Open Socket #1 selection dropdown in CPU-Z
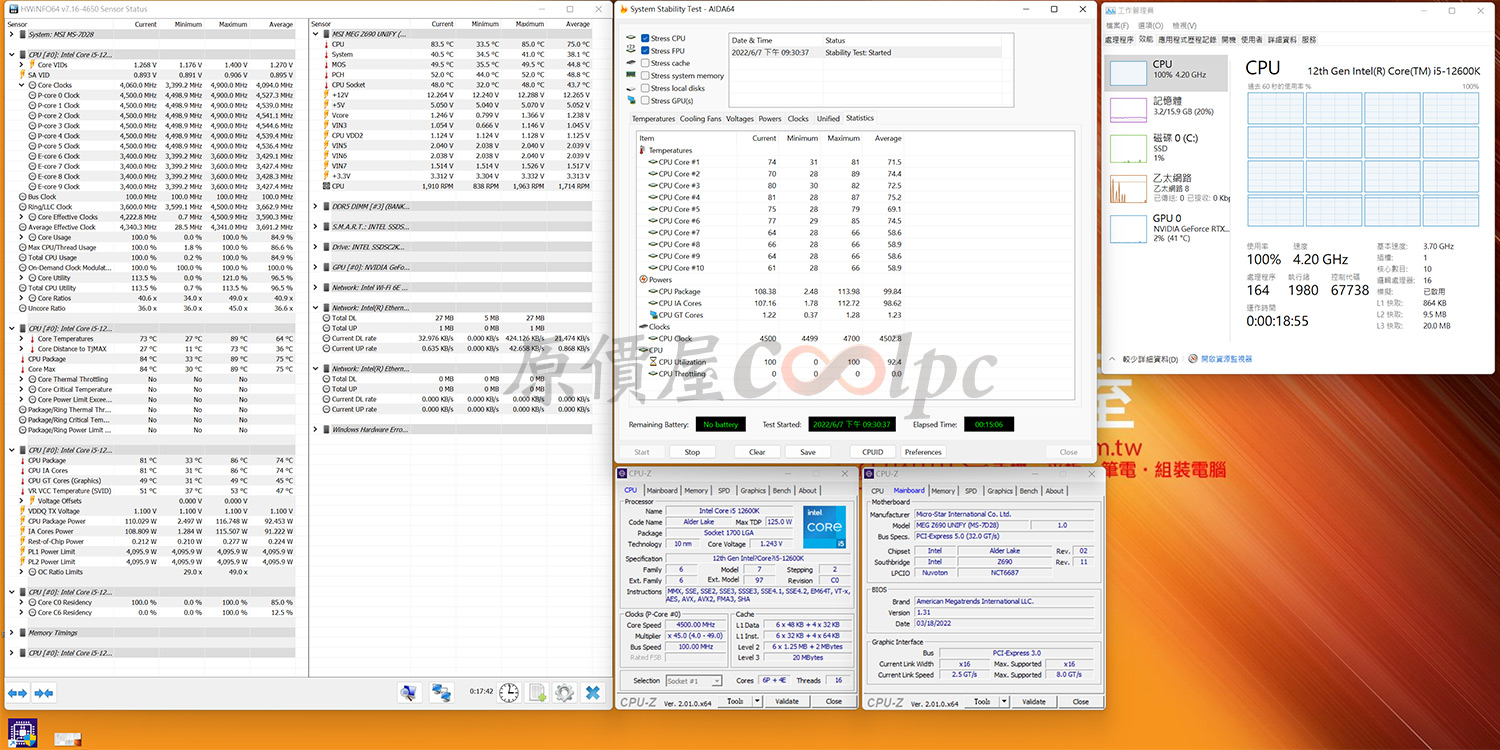 point(692,681)
